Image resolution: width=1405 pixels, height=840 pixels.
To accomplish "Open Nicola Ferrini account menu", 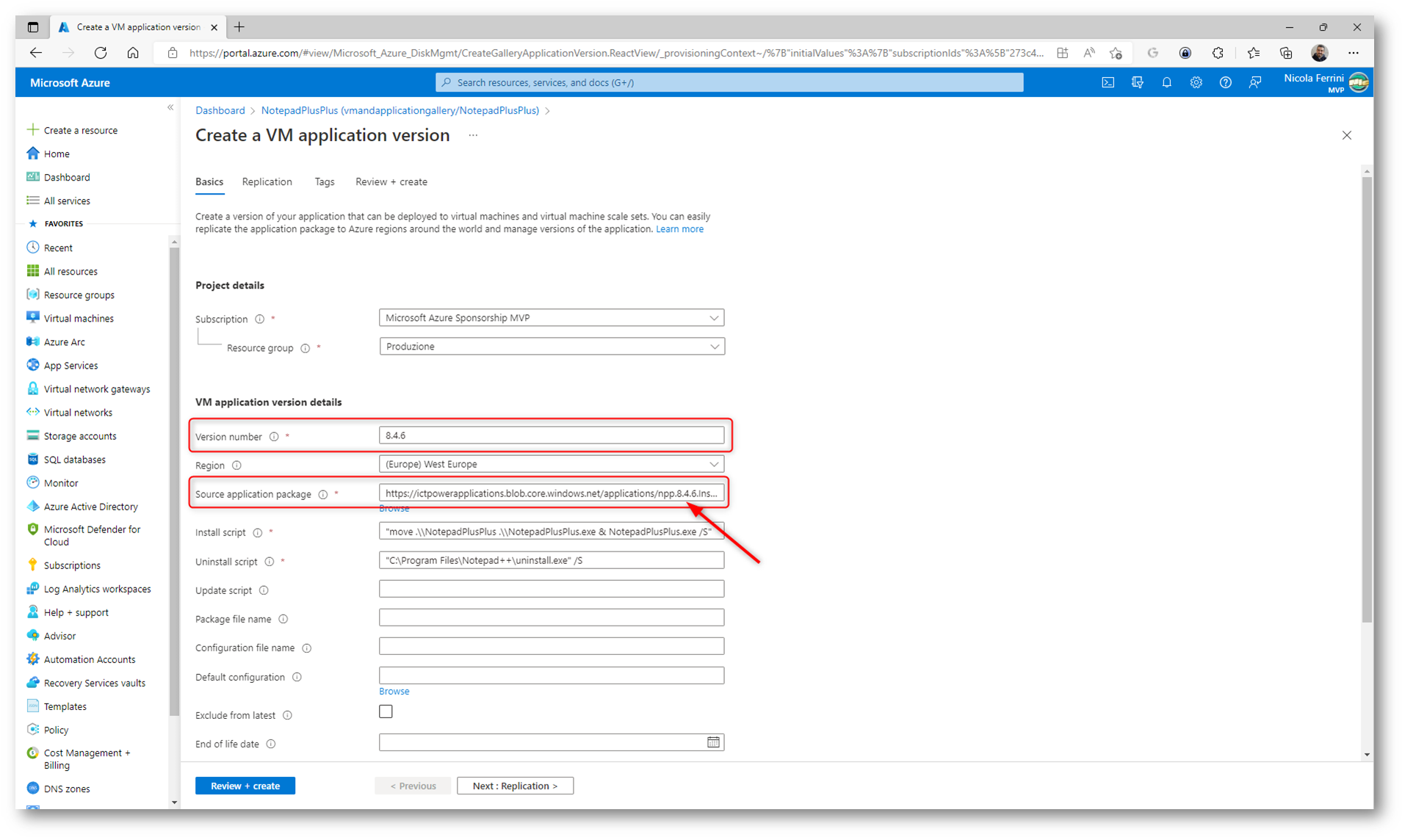I will [x=1326, y=83].
